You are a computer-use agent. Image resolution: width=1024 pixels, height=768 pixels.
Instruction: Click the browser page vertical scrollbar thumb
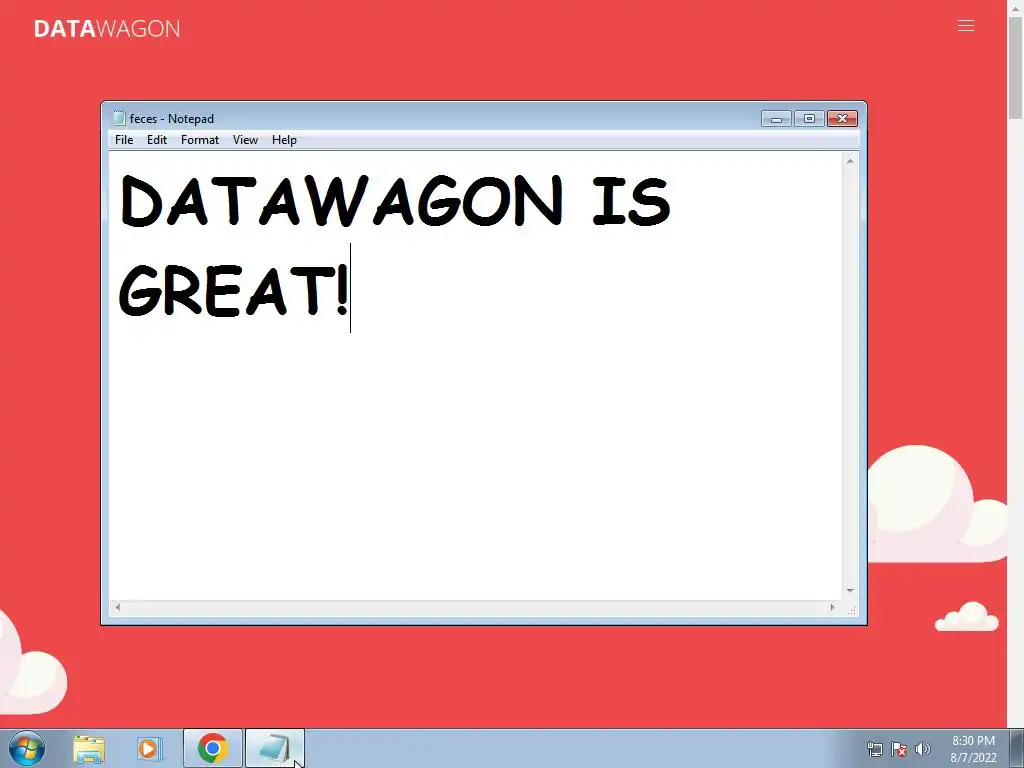point(1016,68)
